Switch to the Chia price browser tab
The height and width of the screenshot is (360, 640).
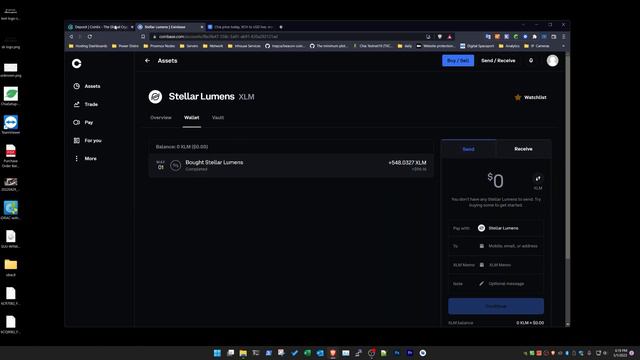(240, 27)
